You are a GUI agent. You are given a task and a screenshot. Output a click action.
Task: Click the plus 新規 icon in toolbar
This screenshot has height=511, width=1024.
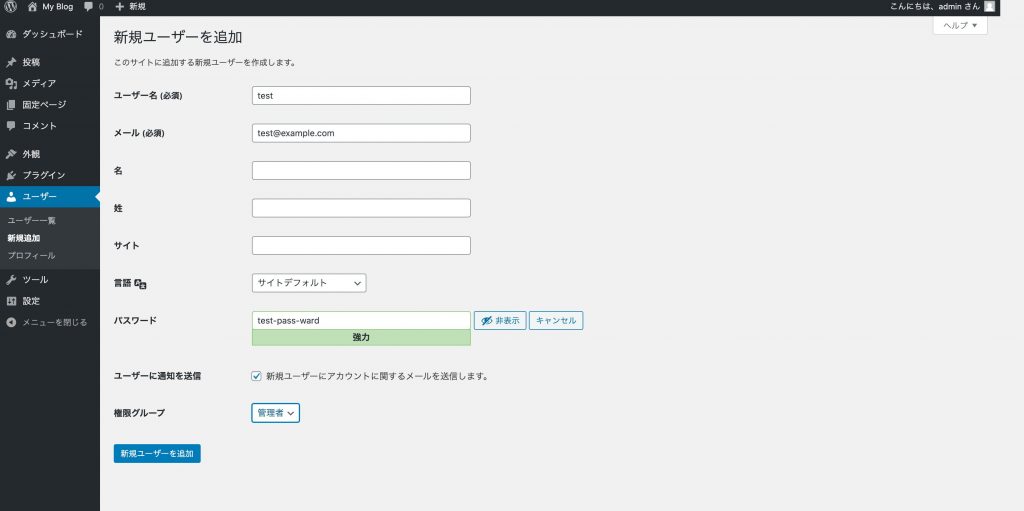point(120,7)
